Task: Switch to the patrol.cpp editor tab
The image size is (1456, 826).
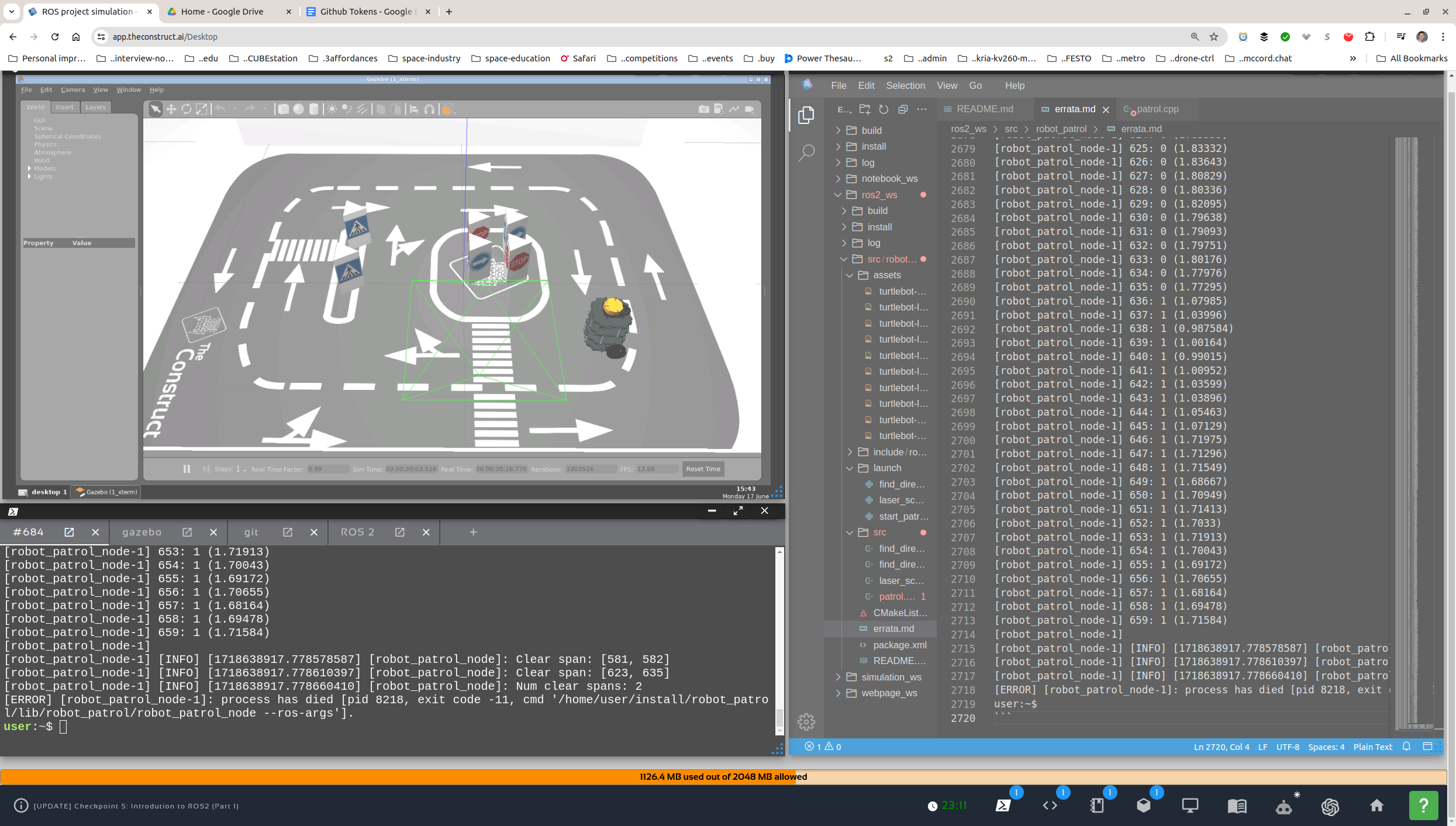Action: [1157, 109]
